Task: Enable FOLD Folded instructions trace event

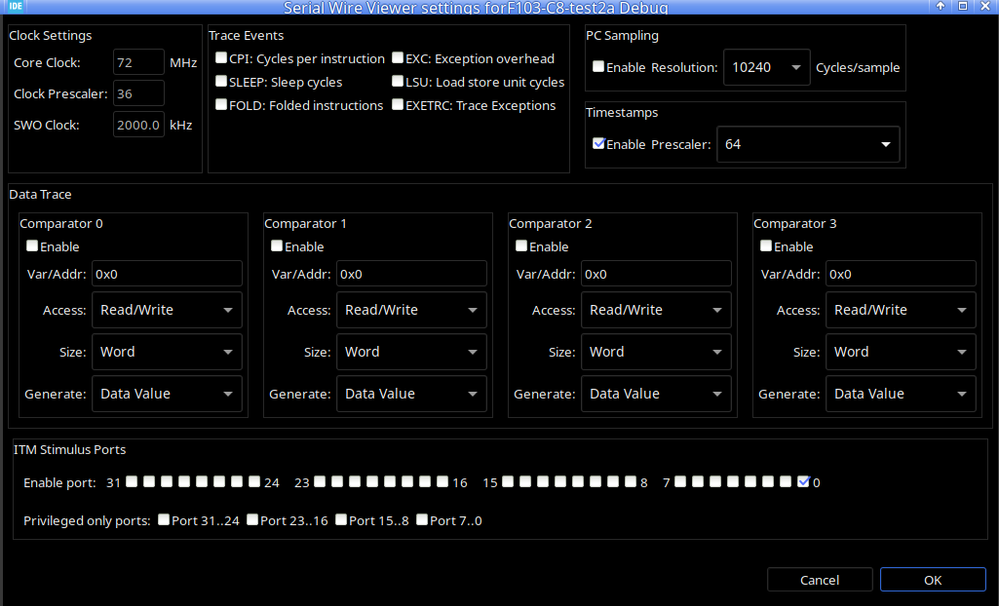Action: tap(221, 105)
